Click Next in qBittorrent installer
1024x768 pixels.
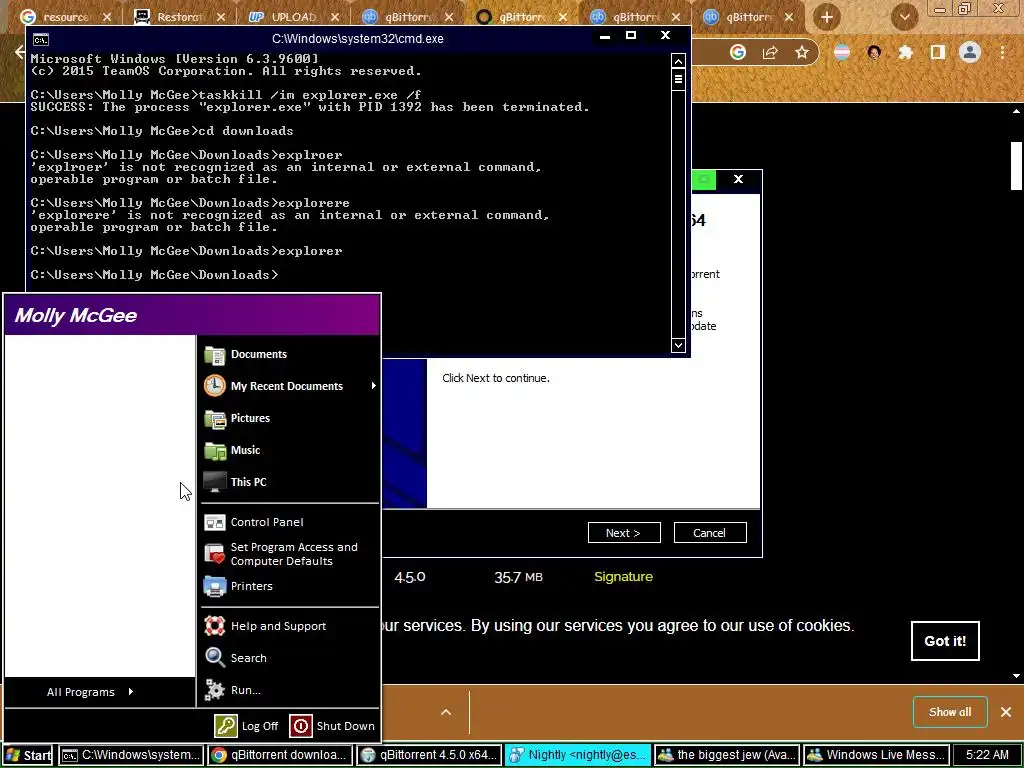tap(624, 533)
